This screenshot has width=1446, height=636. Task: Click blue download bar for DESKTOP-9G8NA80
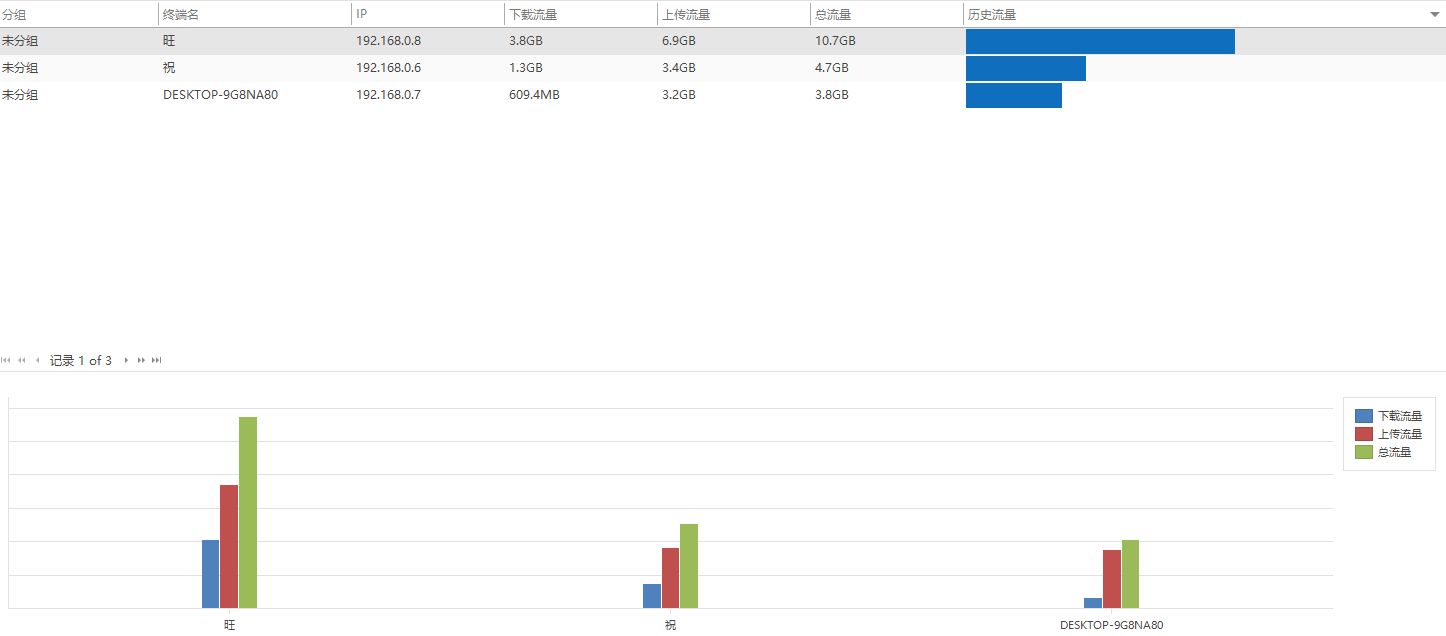(1093, 603)
